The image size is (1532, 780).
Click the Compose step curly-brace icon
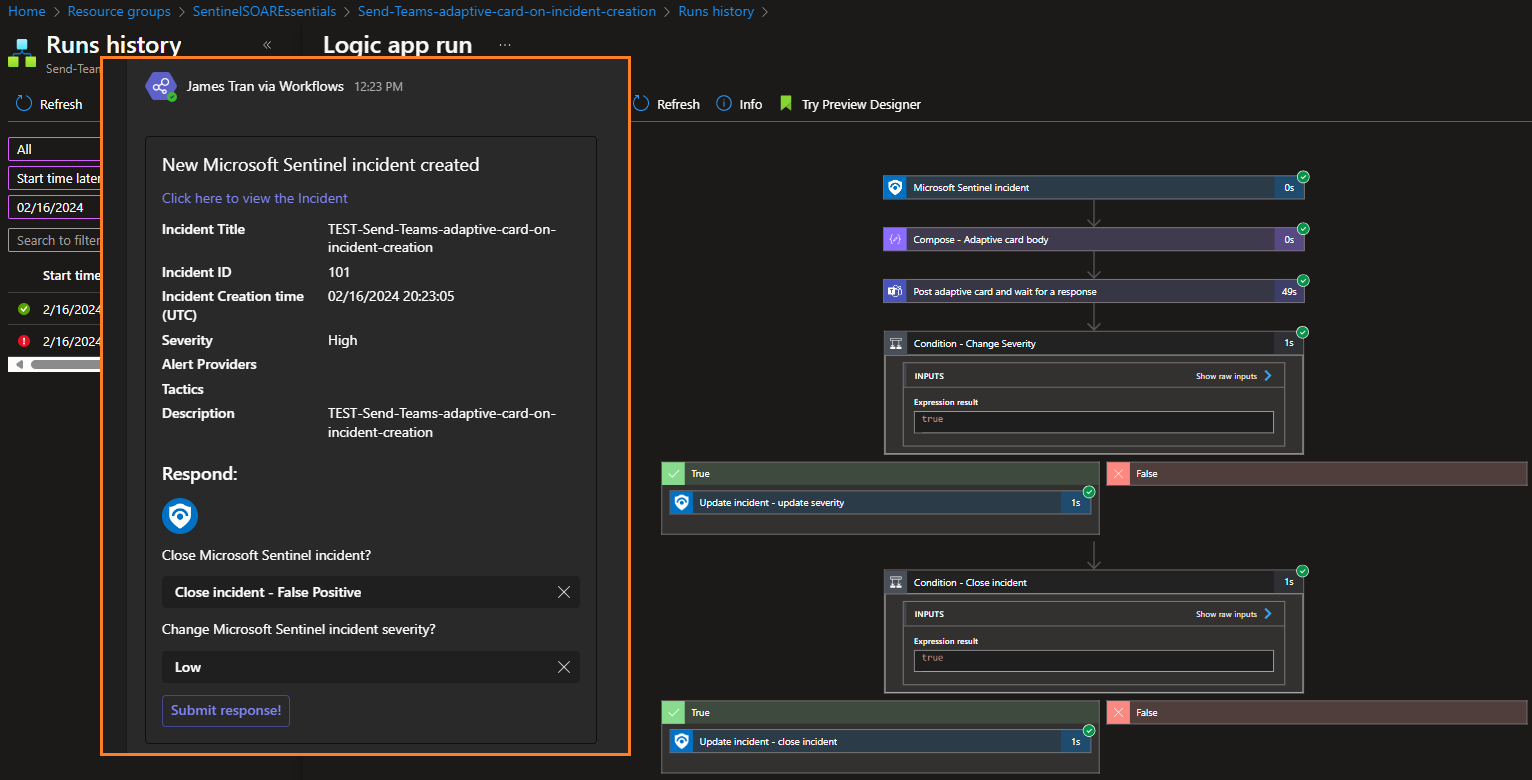pos(894,239)
